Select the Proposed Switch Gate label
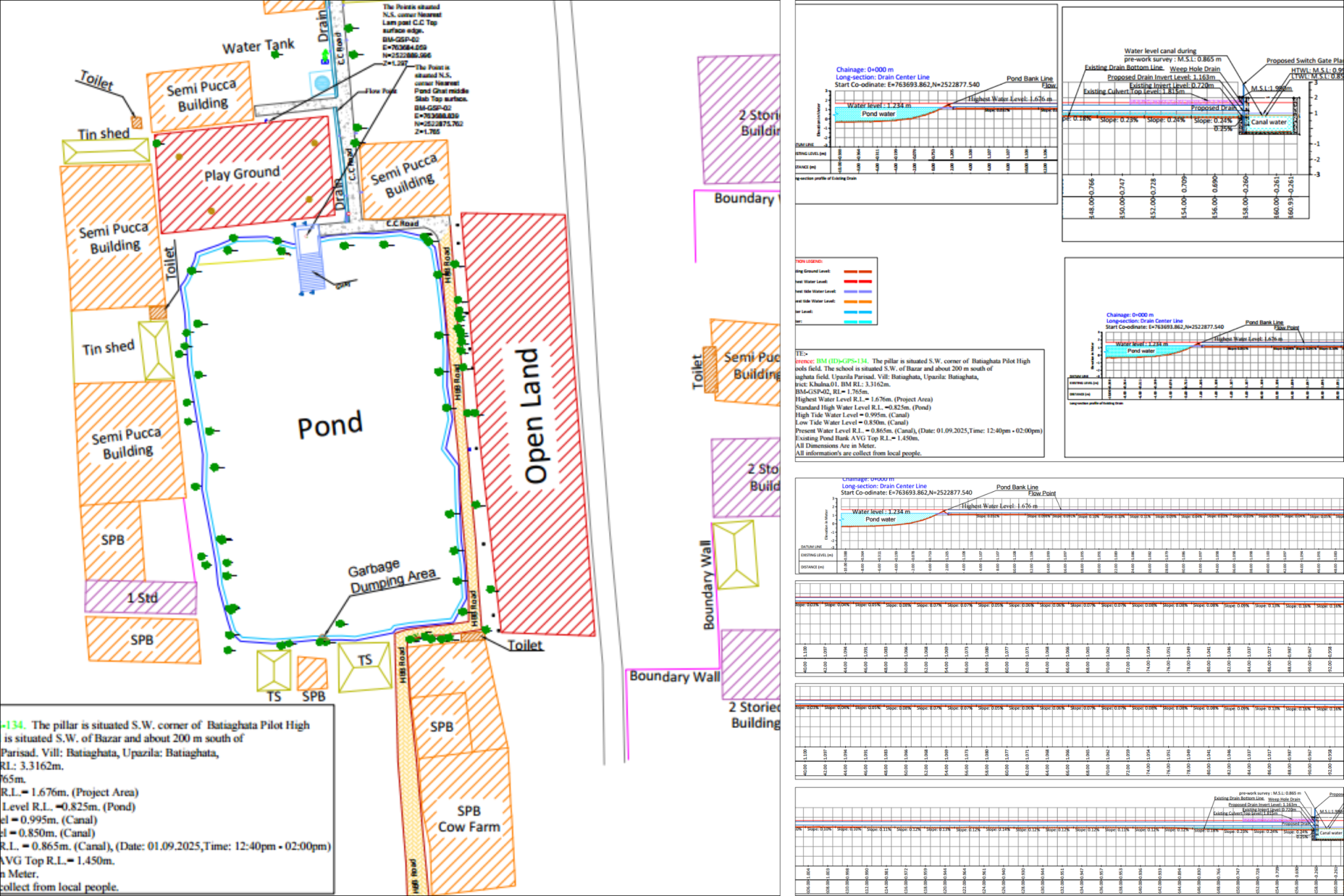The width and height of the screenshot is (1344, 896). point(1303,60)
